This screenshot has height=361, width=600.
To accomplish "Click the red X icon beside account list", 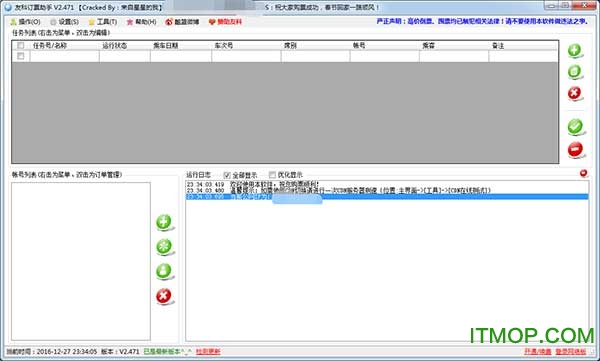I will [x=164, y=296].
